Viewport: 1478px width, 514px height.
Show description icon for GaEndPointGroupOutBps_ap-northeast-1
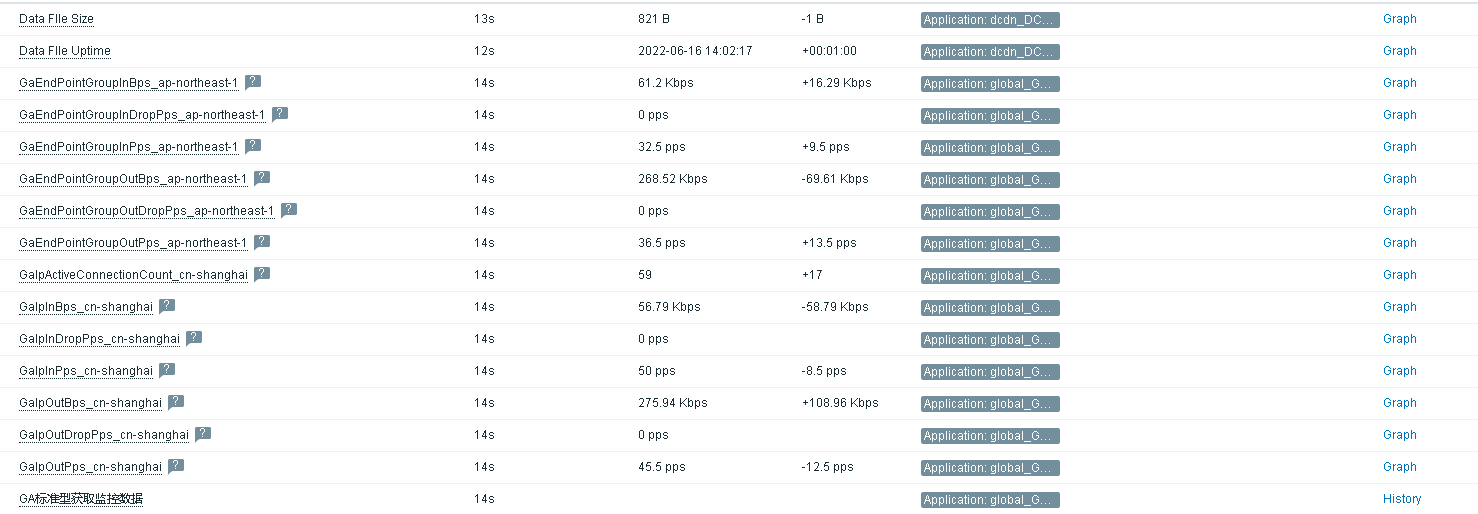point(262,178)
